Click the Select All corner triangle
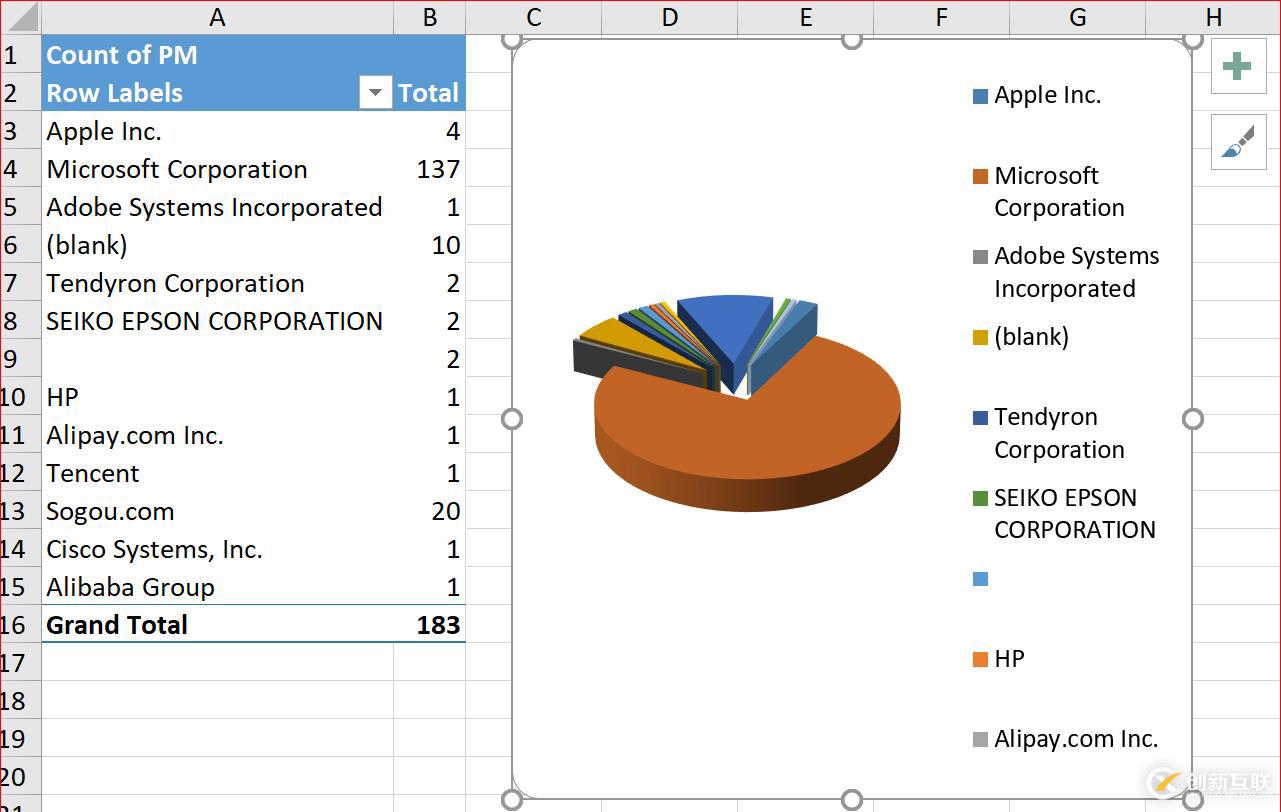Screen dimensions: 1281x812 [21, 17]
